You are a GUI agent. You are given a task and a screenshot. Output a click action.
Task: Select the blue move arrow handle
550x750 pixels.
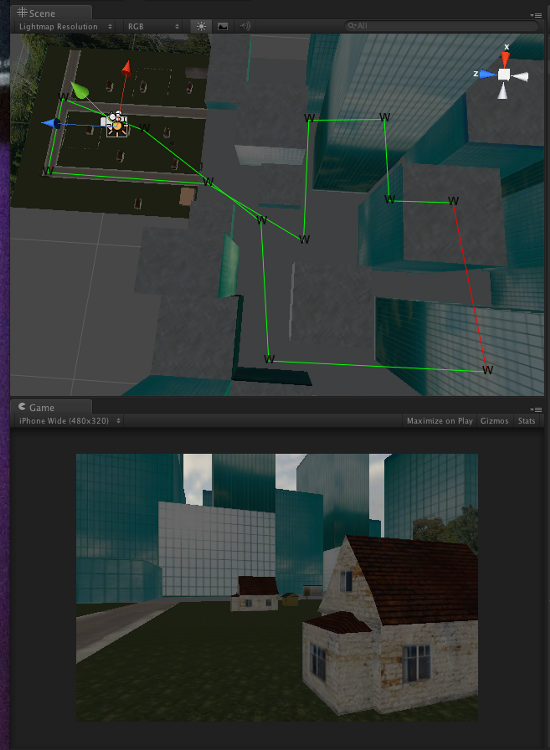click(51, 124)
